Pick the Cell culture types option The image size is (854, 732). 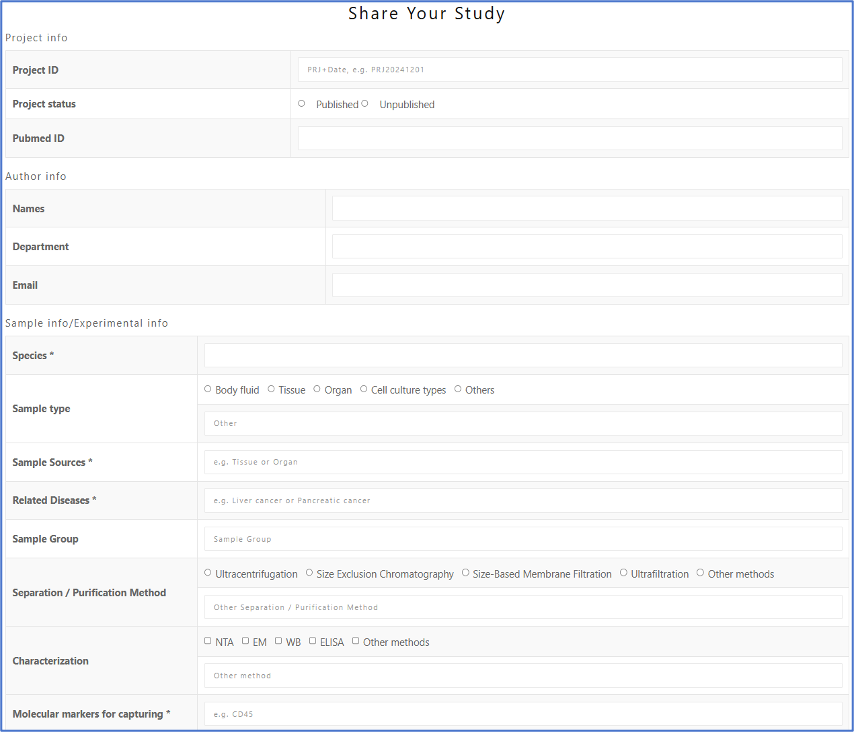click(364, 389)
